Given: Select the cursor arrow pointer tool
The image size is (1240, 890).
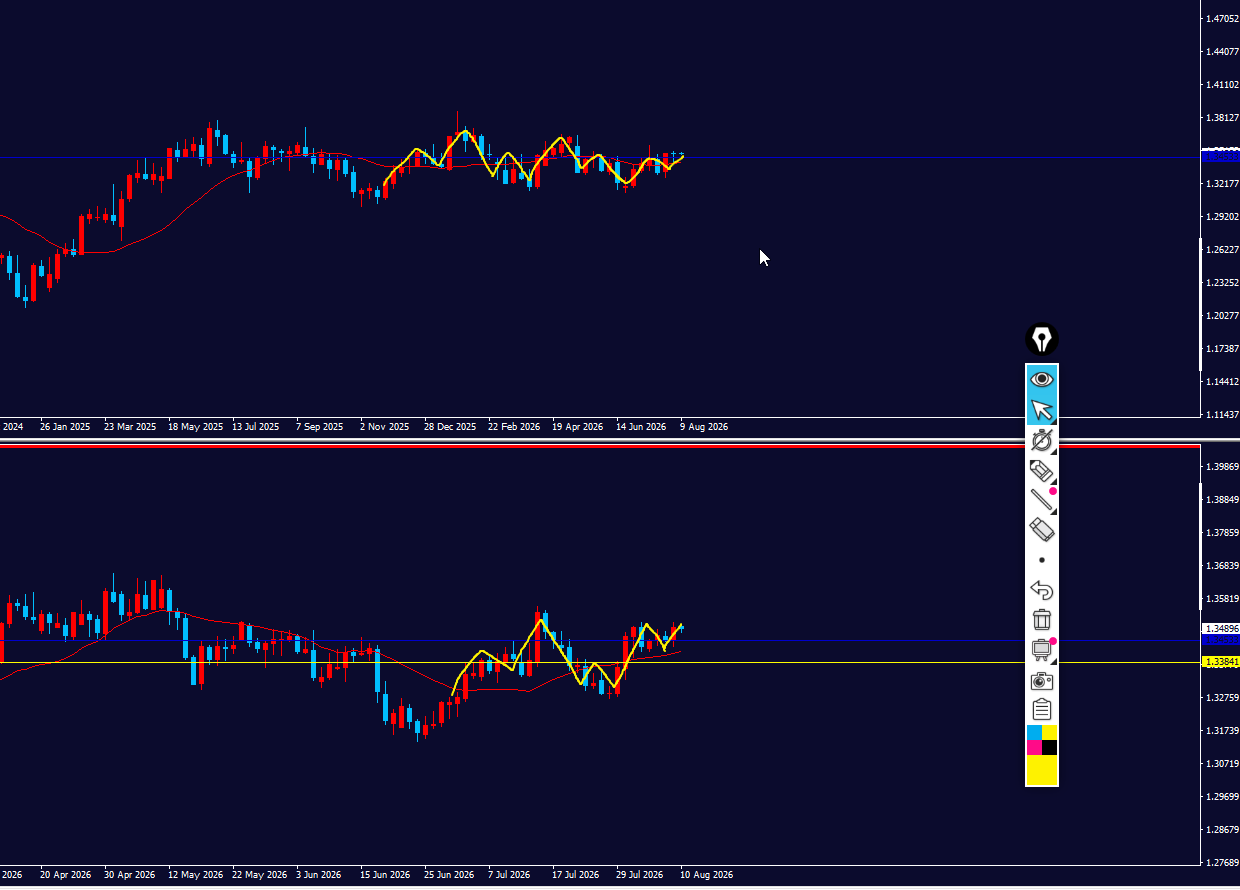Looking at the screenshot, I should click(1042, 410).
